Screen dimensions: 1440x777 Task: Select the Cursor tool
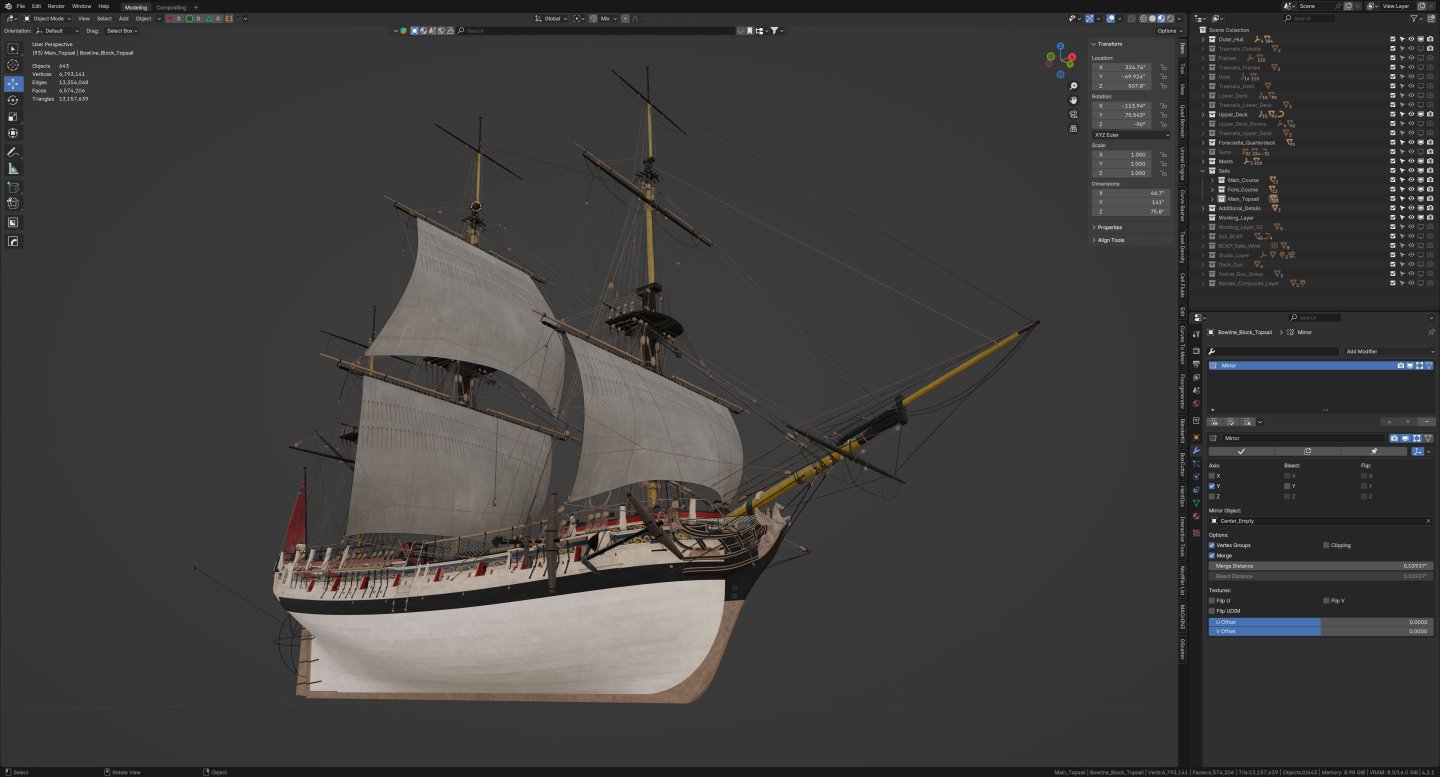pyautogui.click(x=13, y=65)
